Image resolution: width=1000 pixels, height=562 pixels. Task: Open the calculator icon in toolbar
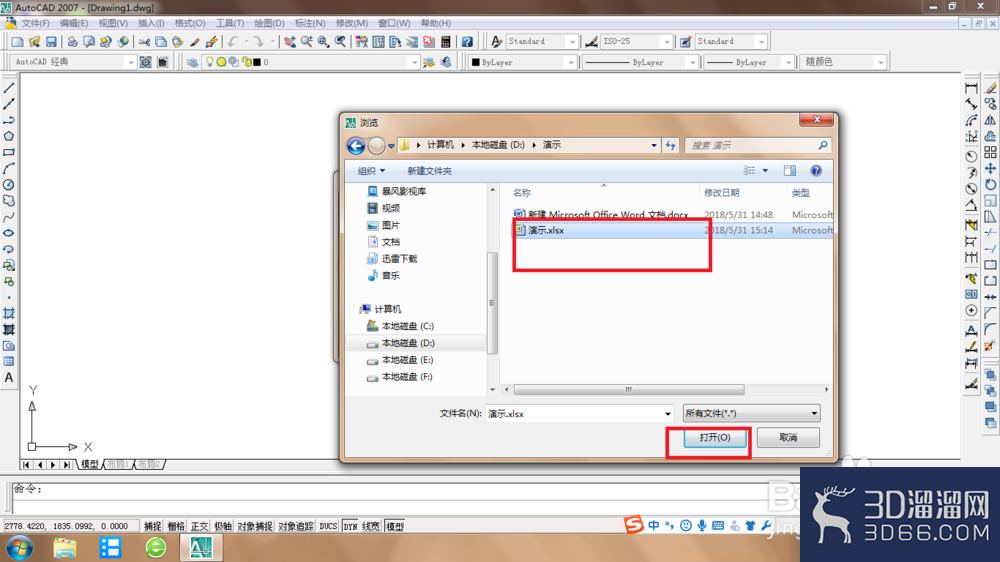pyautogui.click(x=446, y=42)
